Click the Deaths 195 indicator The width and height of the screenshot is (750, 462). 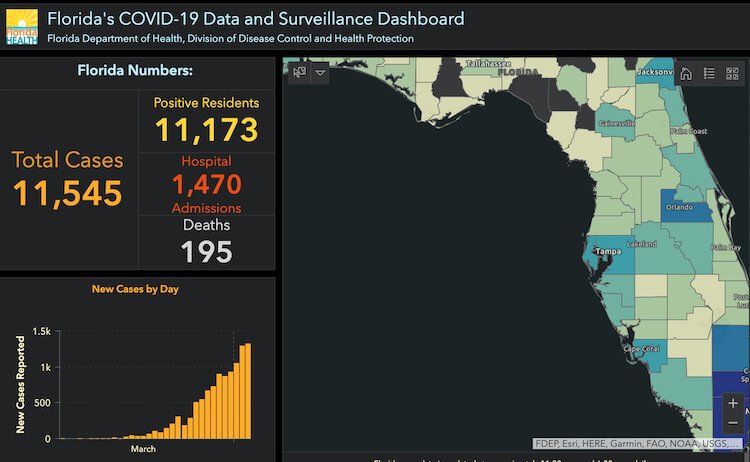tap(206, 250)
